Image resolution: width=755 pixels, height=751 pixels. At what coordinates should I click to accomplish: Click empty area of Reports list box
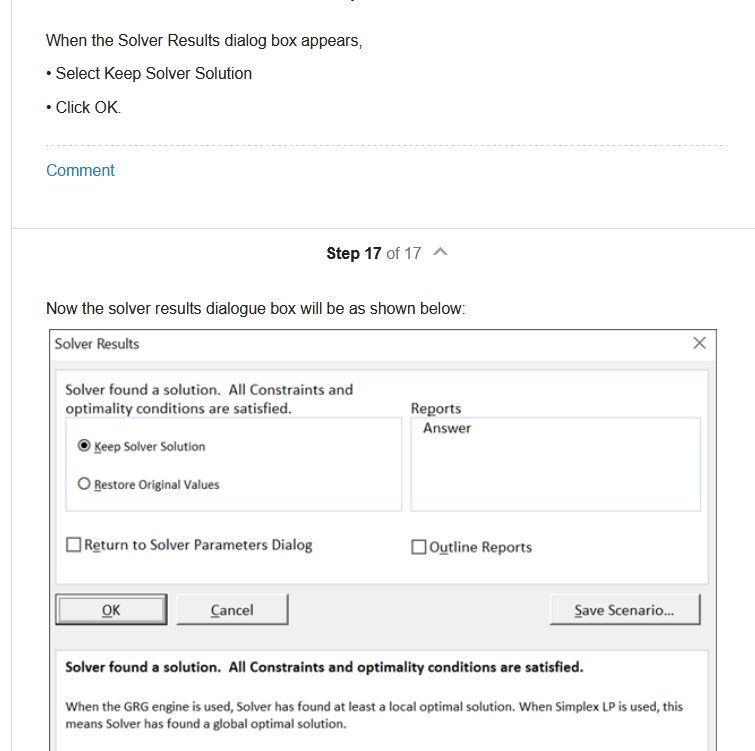555,480
